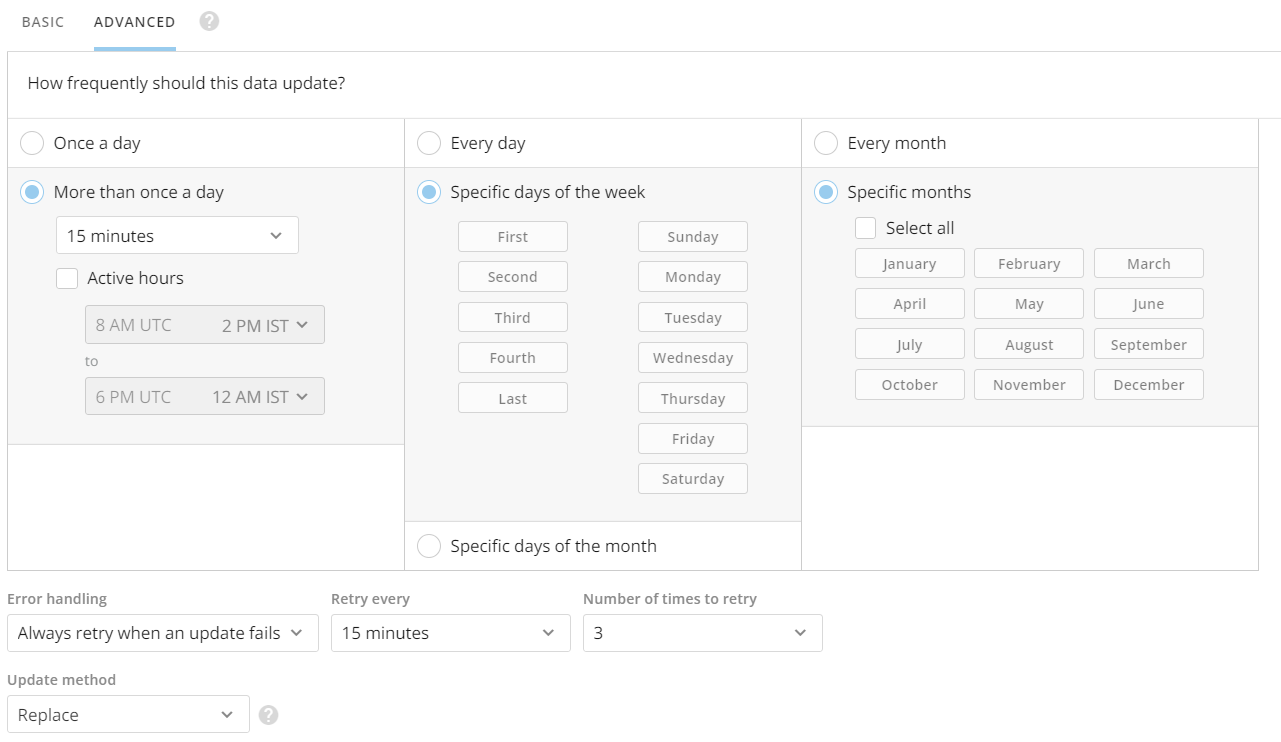Select the Every month option

pyautogui.click(x=826, y=143)
